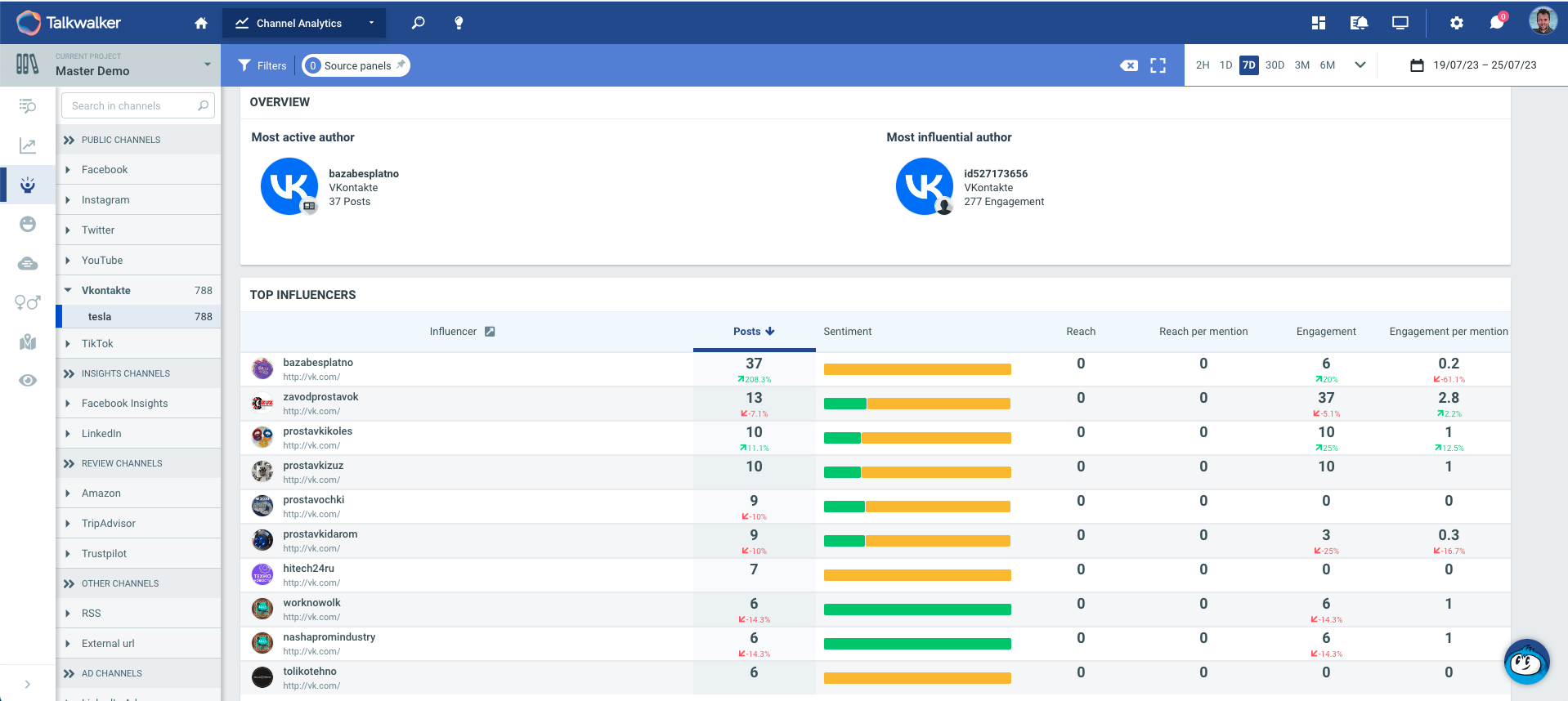
Task: Open the 19/07/23 – 25/07/23 date range
Action: [1485, 65]
